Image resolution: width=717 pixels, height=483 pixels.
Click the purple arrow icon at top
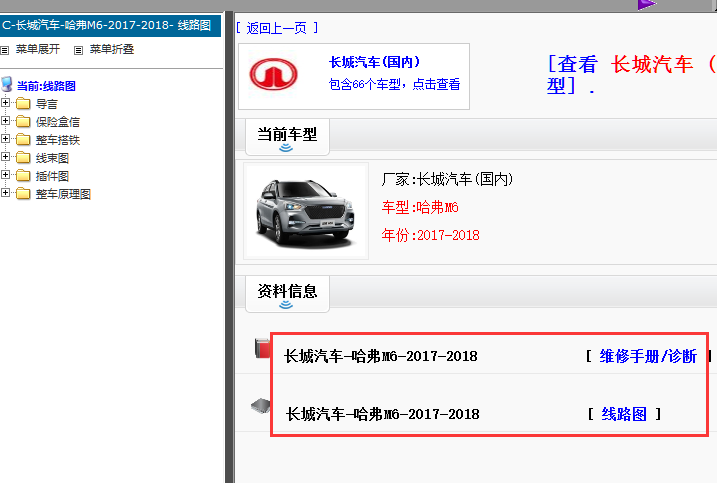click(647, 5)
